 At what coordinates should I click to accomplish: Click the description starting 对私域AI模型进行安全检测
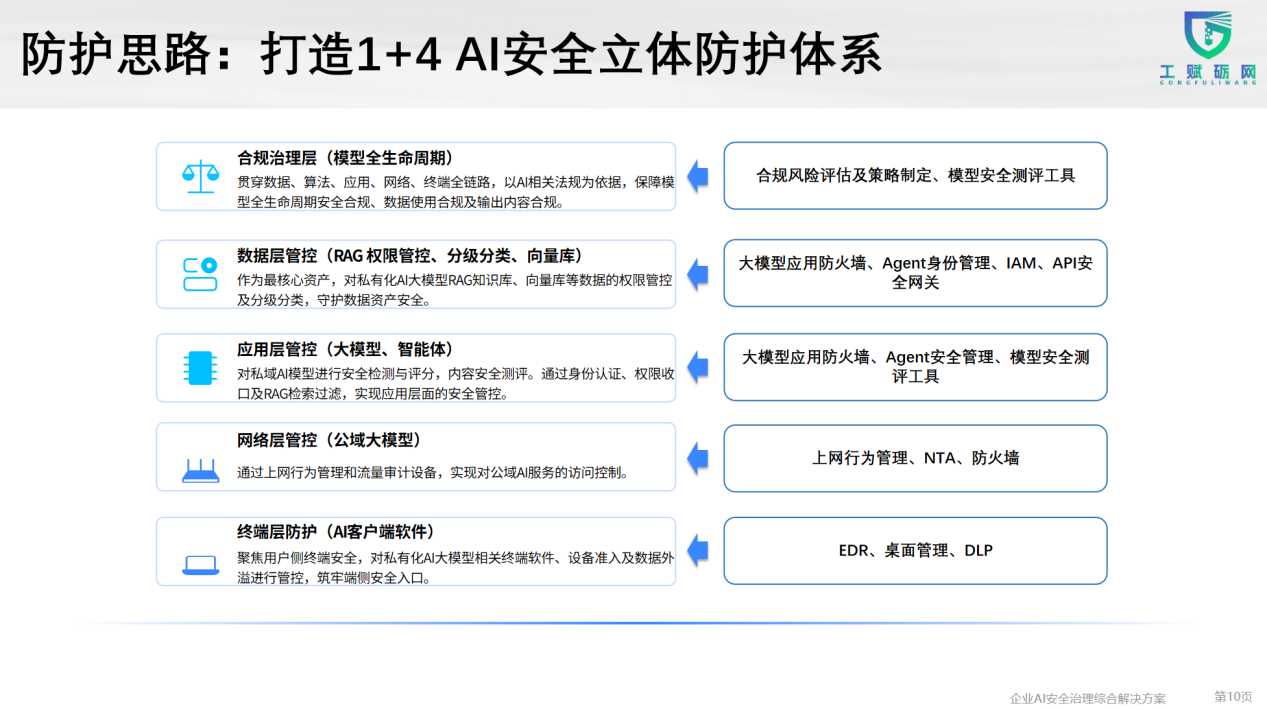[x=455, y=384]
